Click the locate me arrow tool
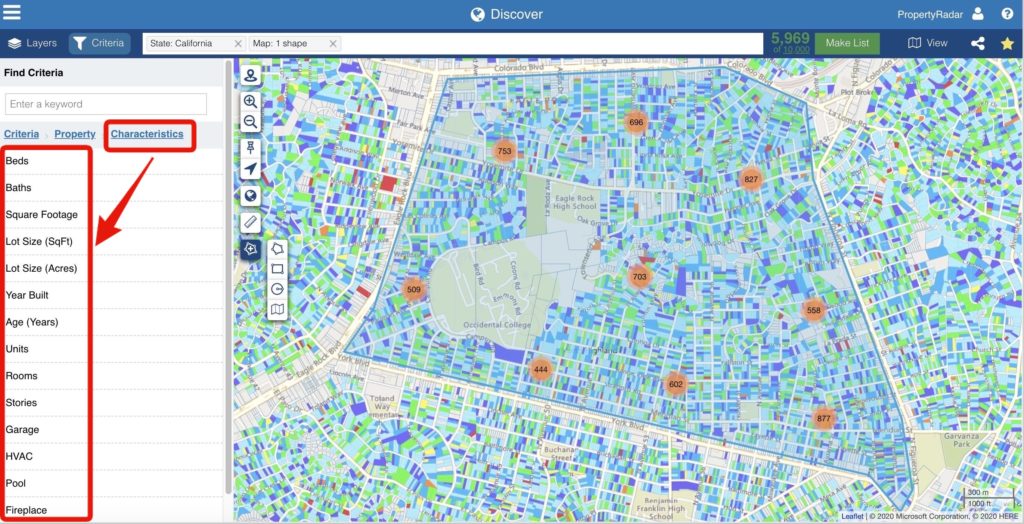The width and height of the screenshot is (1024, 524). pyautogui.click(x=251, y=169)
